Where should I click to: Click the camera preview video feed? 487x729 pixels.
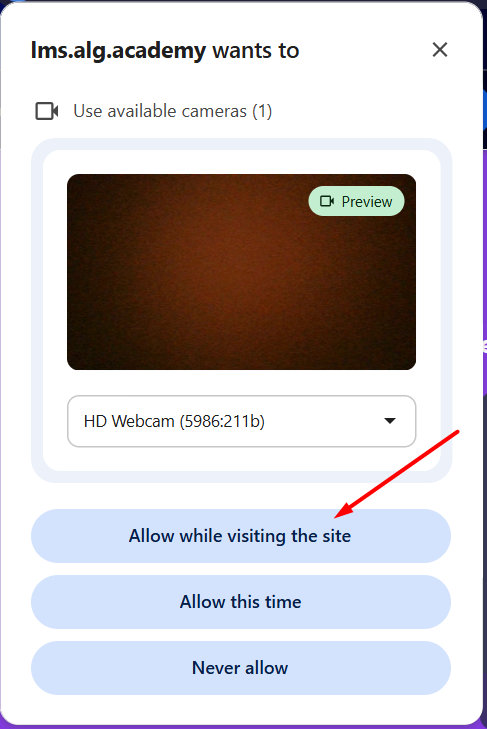click(241, 272)
